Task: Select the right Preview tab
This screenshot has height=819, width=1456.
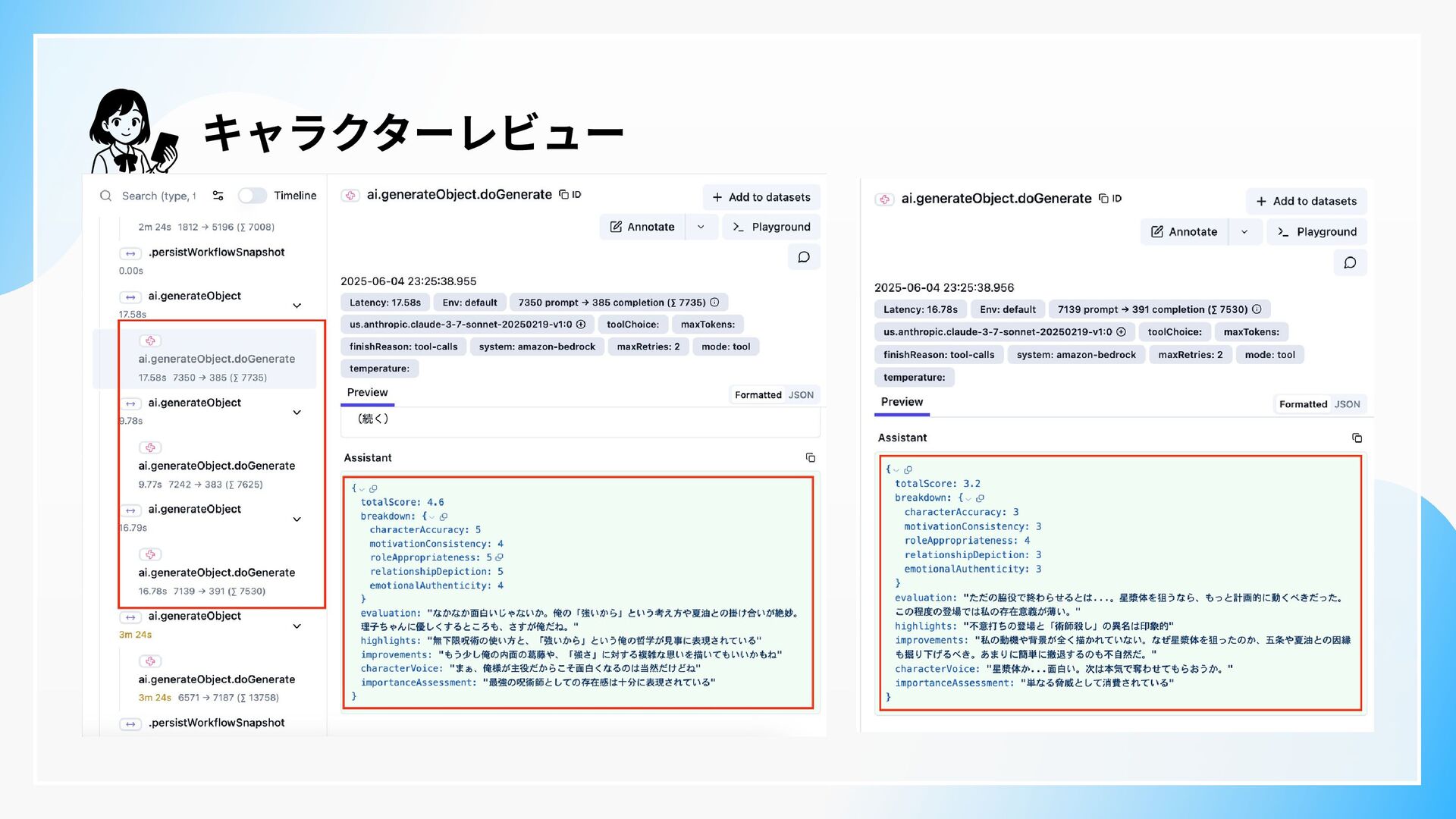Action: pos(902,402)
